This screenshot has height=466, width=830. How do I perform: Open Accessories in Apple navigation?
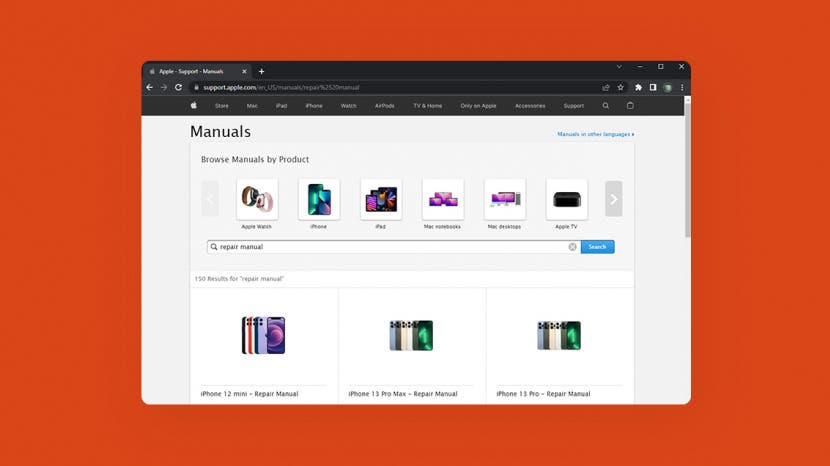point(530,106)
